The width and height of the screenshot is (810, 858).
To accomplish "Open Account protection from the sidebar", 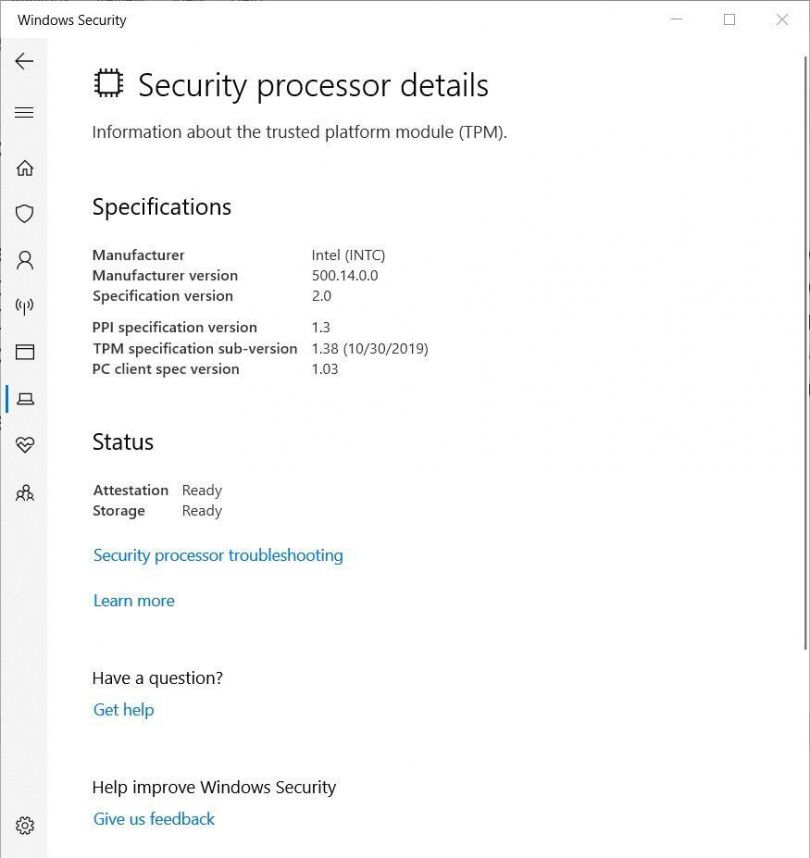I will click(x=24, y=259).
